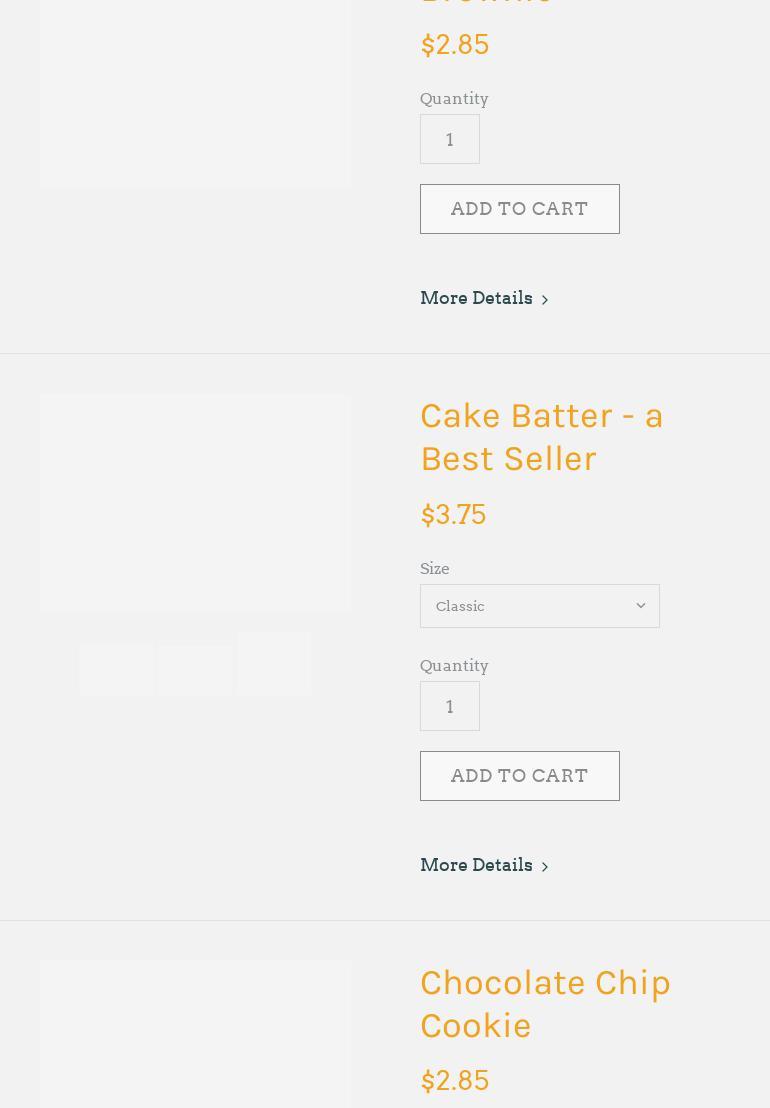Click the brownie product image at top
The width and height of the screenshot is (770, 1108).
195,92
